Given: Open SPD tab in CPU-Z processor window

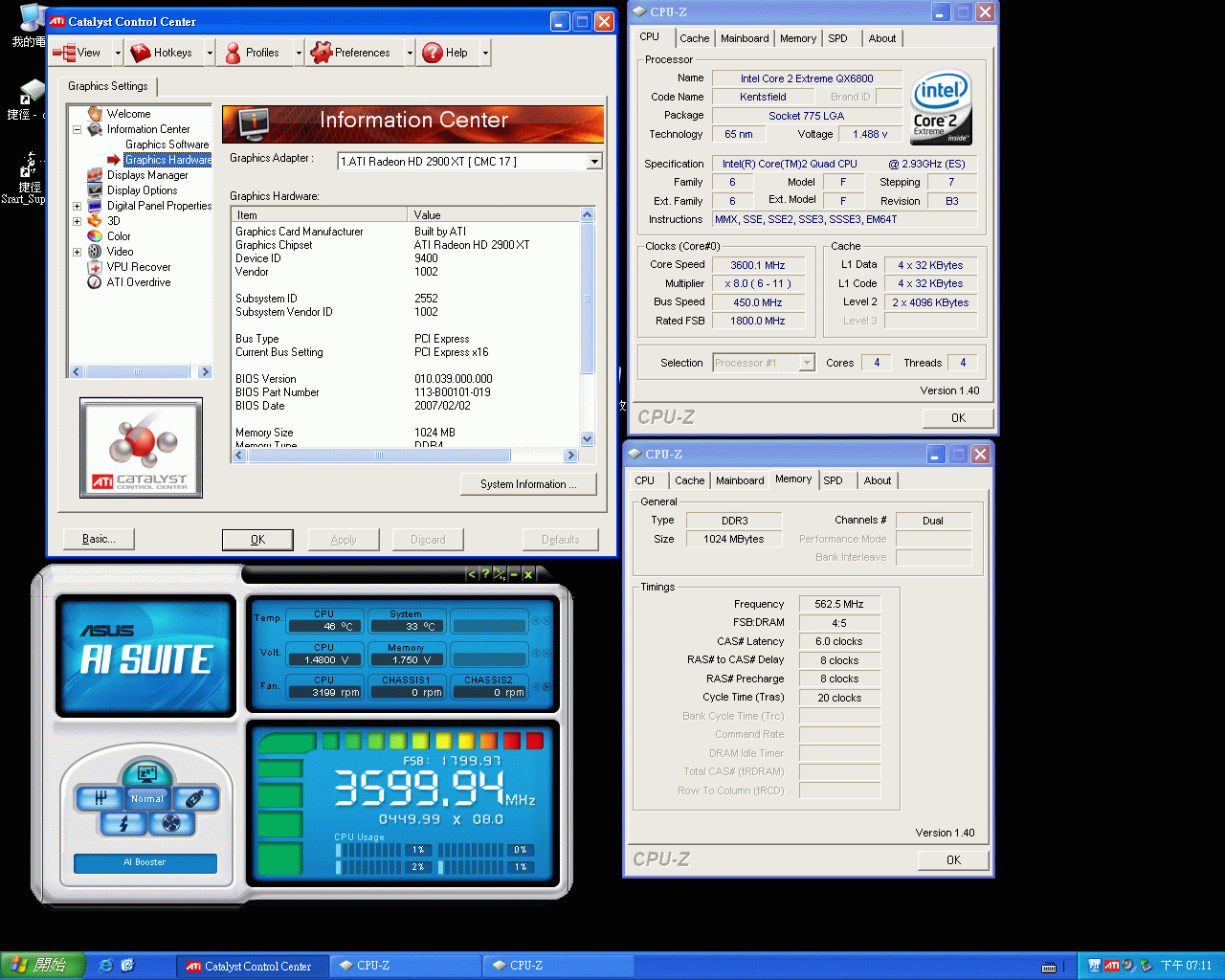Looking at the screenshot, I should point(837,38).
